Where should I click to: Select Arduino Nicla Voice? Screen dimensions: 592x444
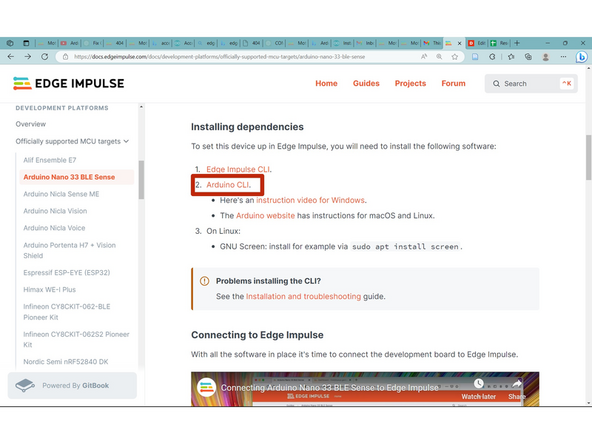pyautogui.click(x=54, y=228)
